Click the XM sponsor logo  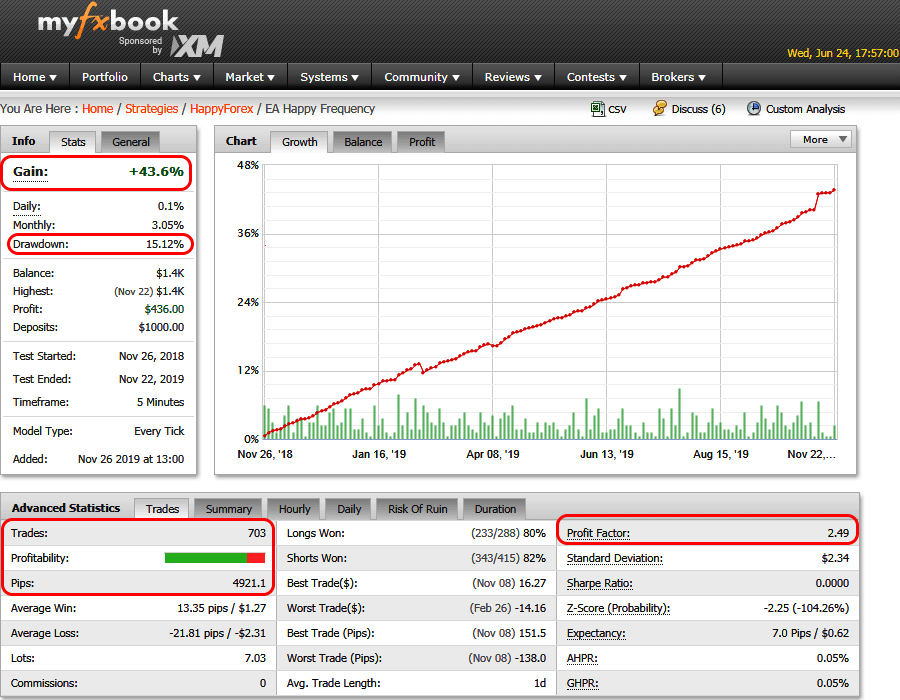pos(196,45)
